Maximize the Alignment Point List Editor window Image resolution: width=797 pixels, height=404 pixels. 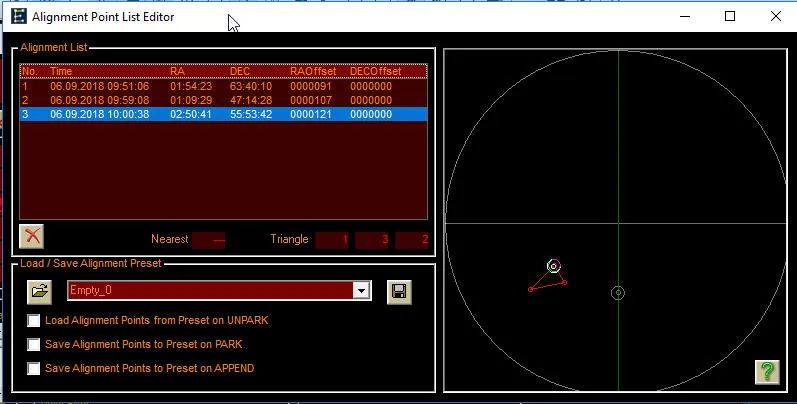730,17
